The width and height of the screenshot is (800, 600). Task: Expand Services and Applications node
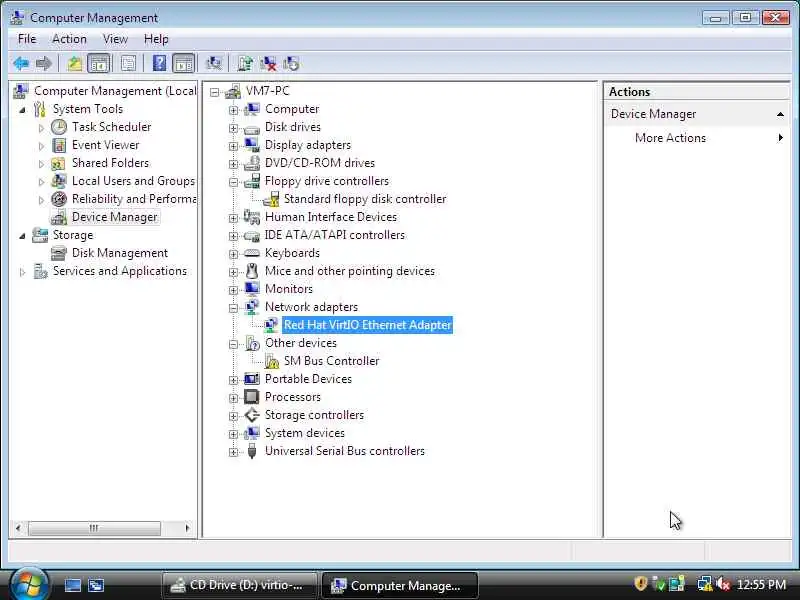(x=22, y=272)
